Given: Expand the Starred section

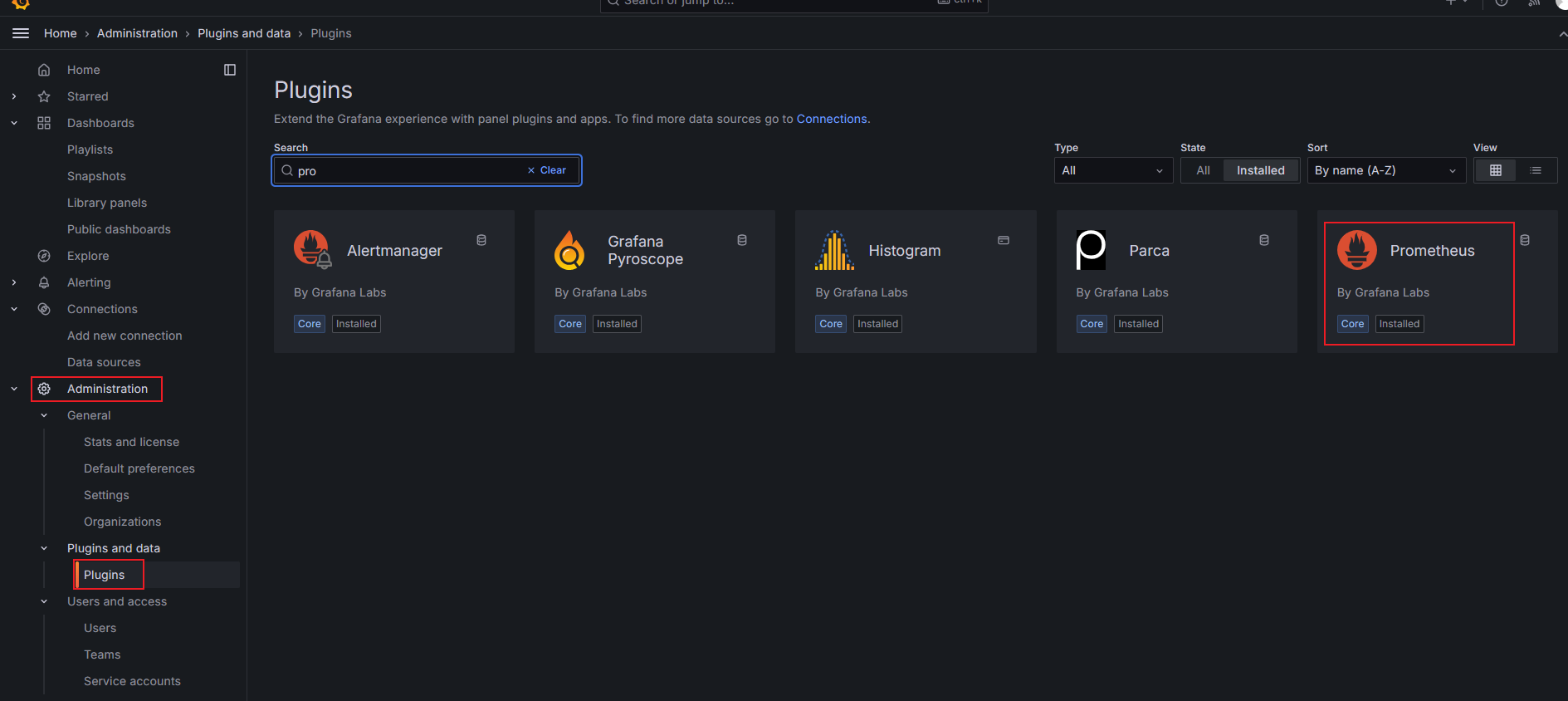Looking at the screenshot, I should pos(14,96).
